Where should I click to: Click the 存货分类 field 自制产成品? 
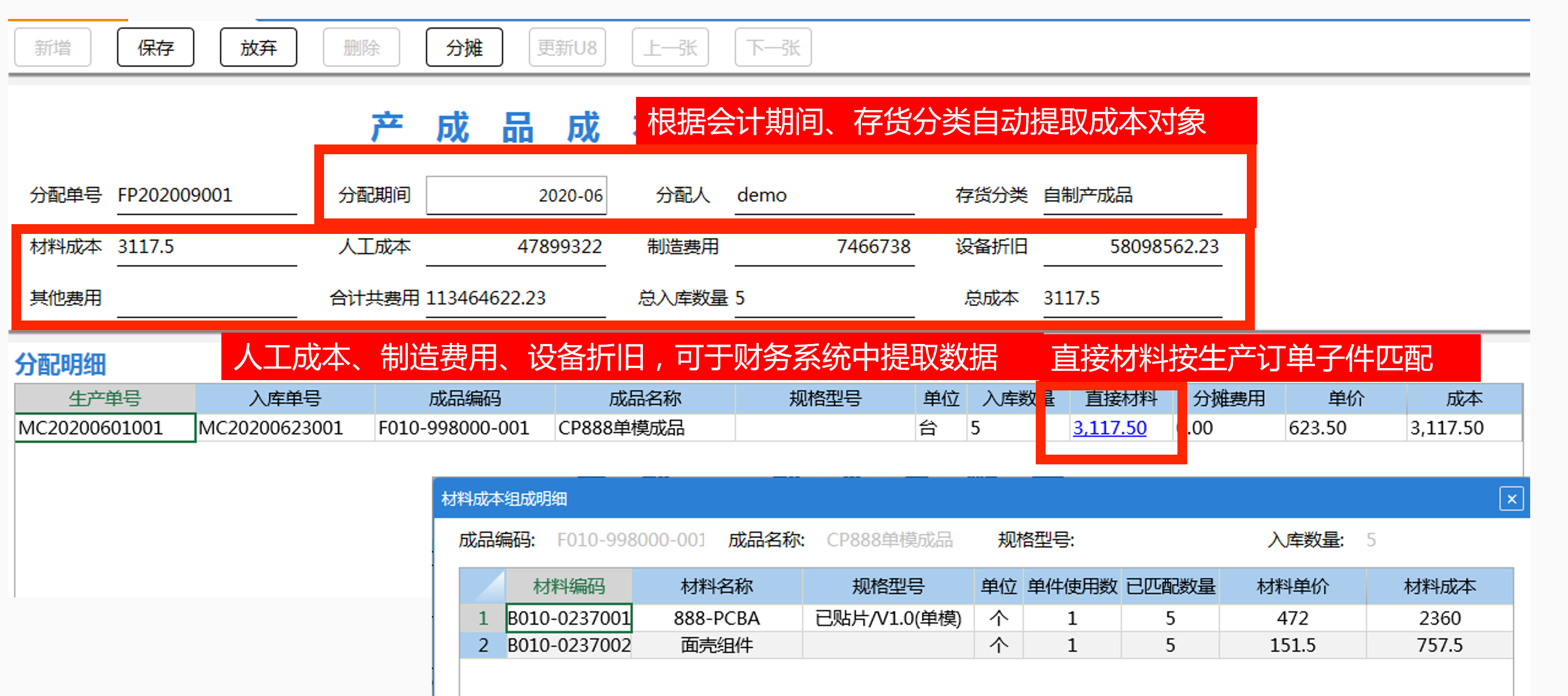pyautogui.click(x=1132, y=195)
